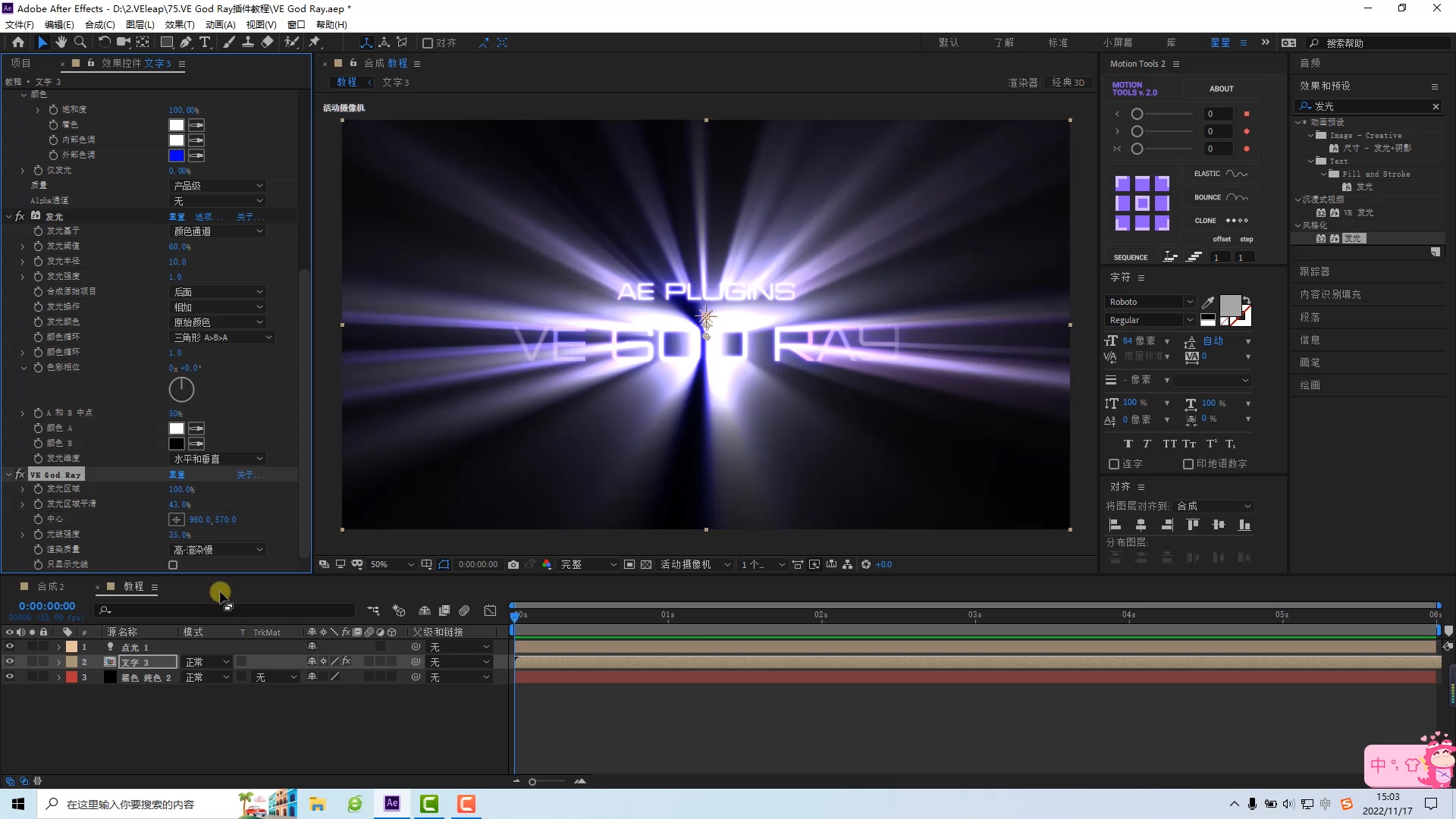Screen dimensions: 1456x819
Task: Select the Brush tool
Action: pos(228,42)
